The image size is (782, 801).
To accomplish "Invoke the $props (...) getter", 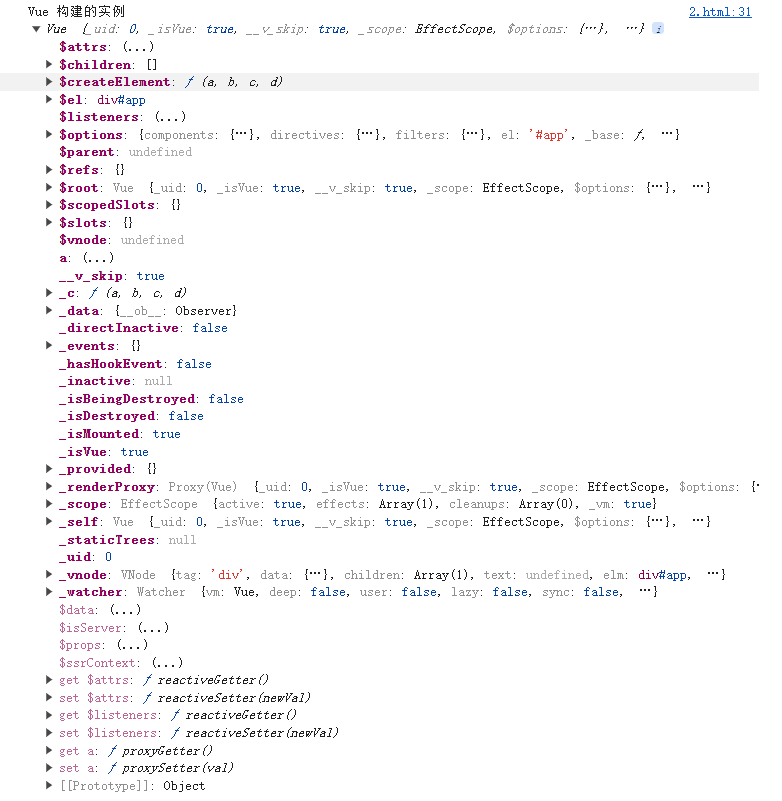I will (x=132, y=645).
